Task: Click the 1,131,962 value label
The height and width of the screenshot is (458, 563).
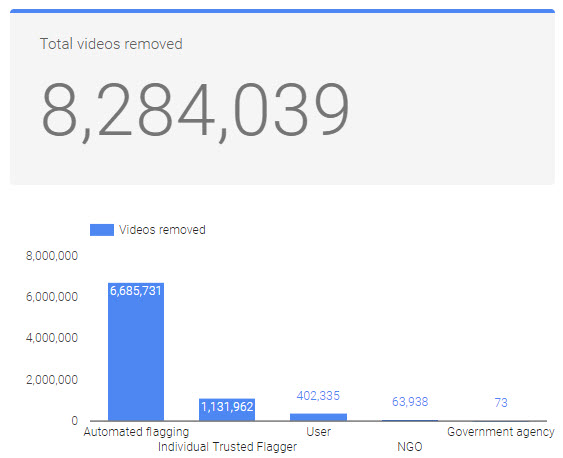Action: (227, 407)
